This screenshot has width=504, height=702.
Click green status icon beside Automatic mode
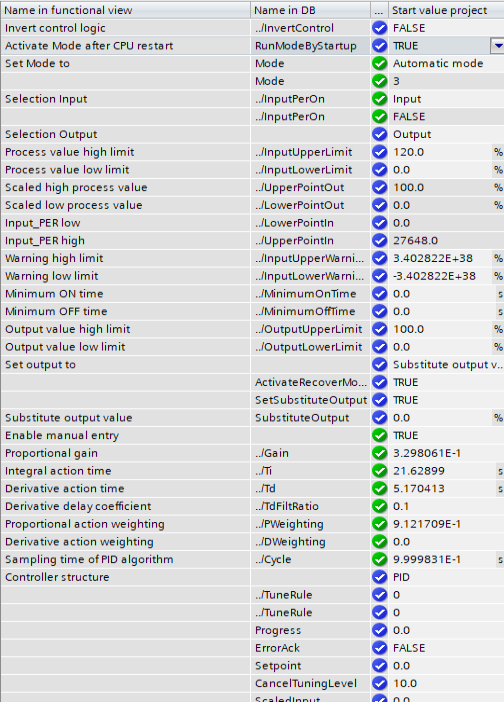click(x=379, y=64)
